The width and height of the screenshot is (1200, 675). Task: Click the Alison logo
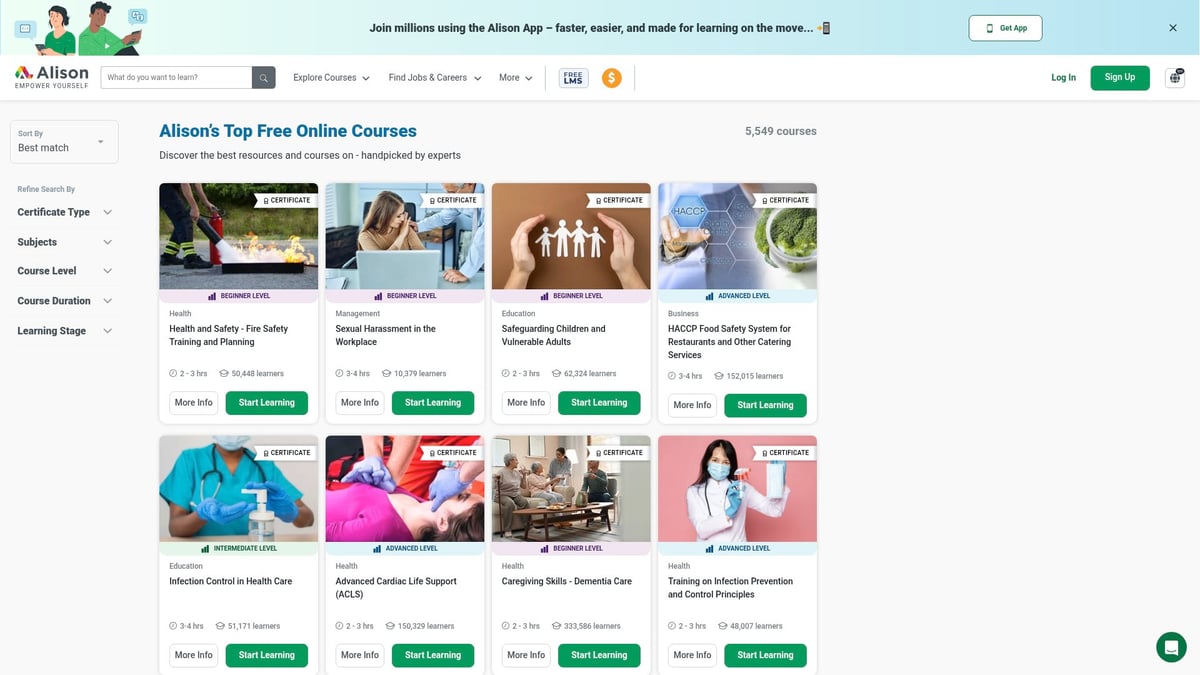[52, 77]
